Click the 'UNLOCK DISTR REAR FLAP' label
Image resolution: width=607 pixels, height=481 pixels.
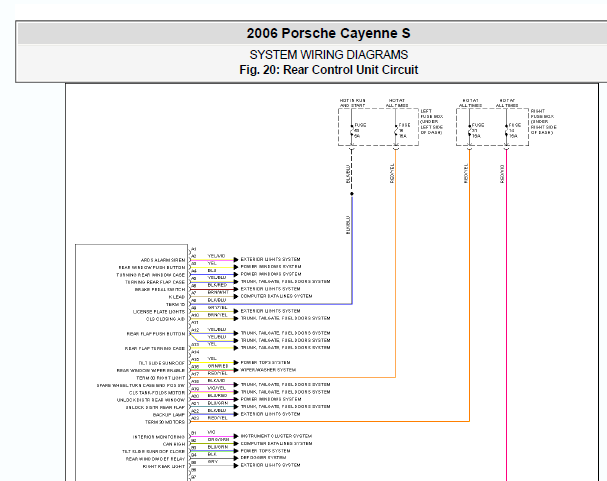(x=155, y=407)
